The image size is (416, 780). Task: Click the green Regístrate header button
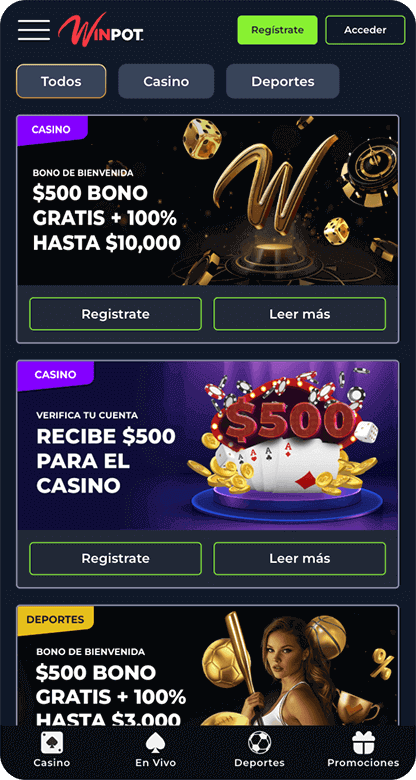277,30
